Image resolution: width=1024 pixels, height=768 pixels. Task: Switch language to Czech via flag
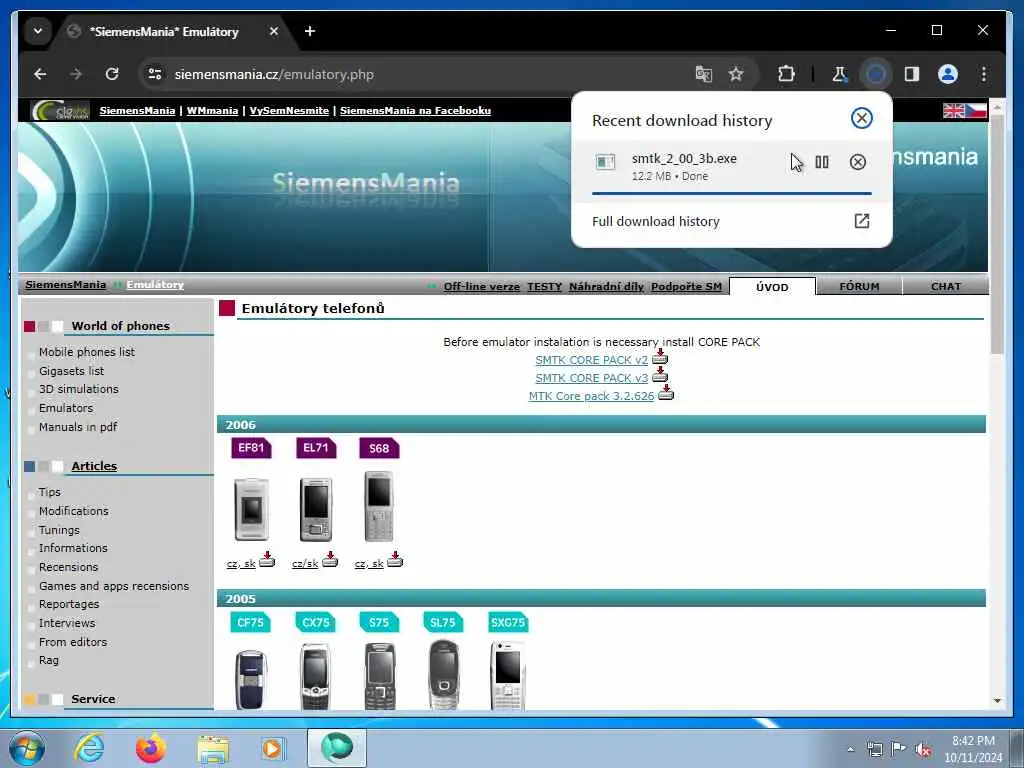(976, 111)
